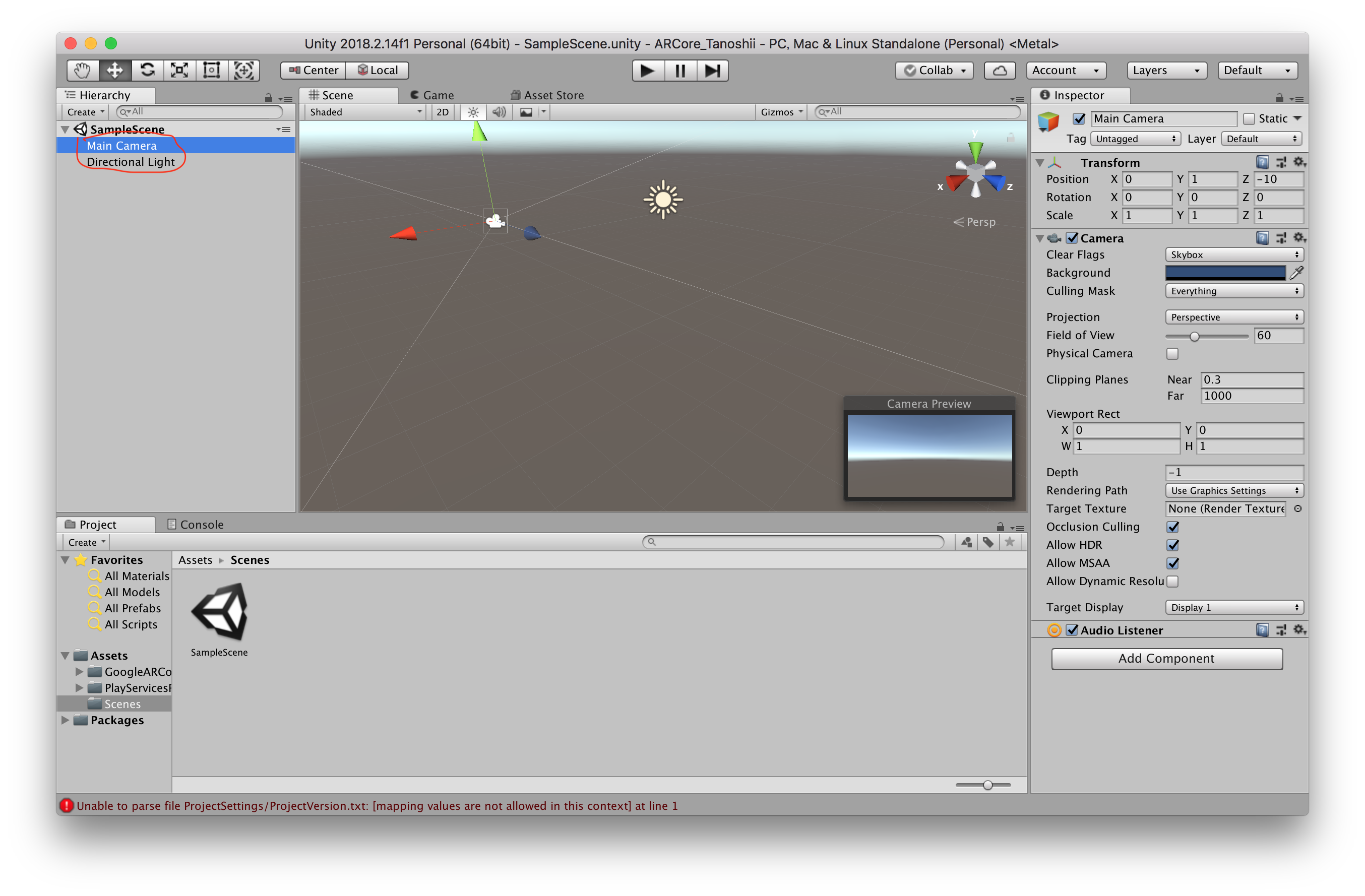Select the Hand tool
The width and height of the screenshot is (1365, 896).
(x=82, y=70)
